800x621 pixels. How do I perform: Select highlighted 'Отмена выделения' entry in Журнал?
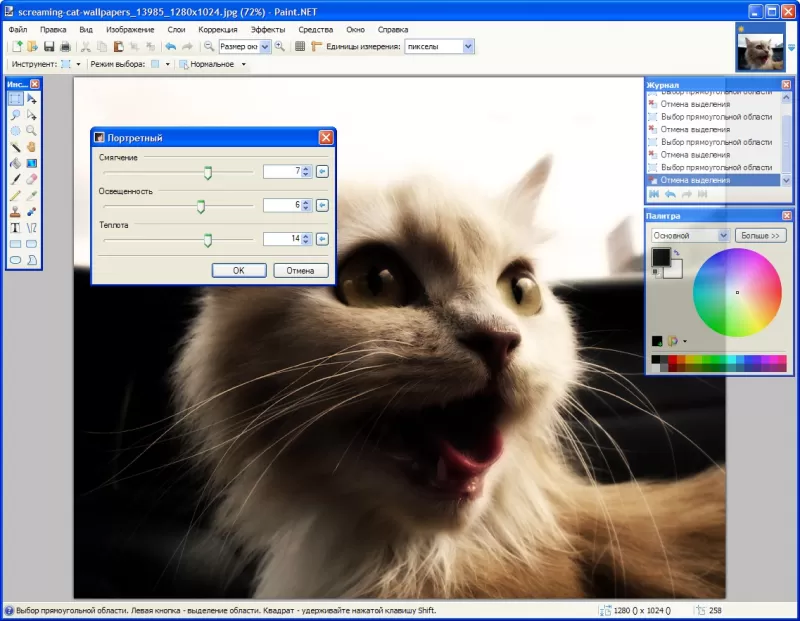(x=713, y=180)
